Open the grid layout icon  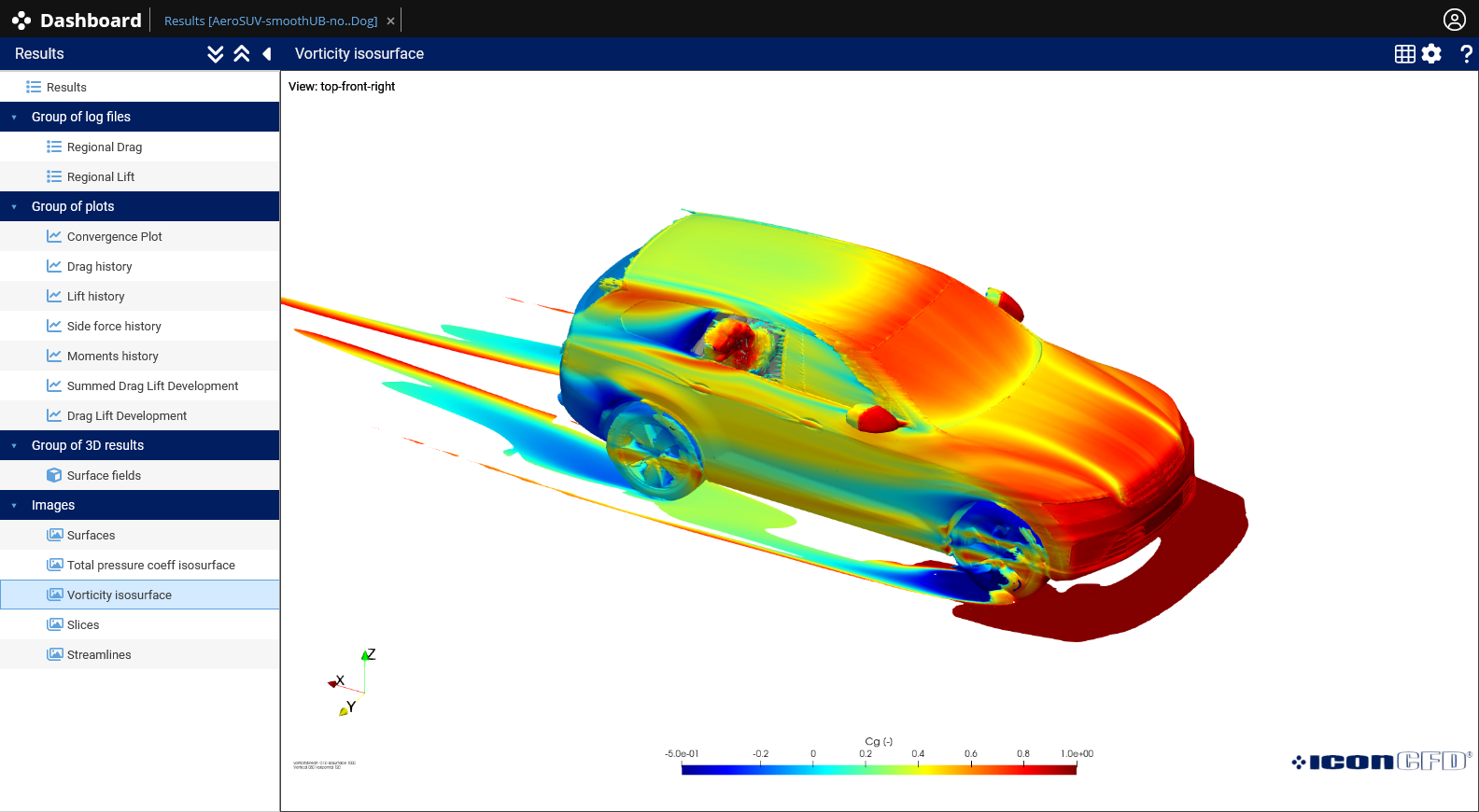(1405, 54)
